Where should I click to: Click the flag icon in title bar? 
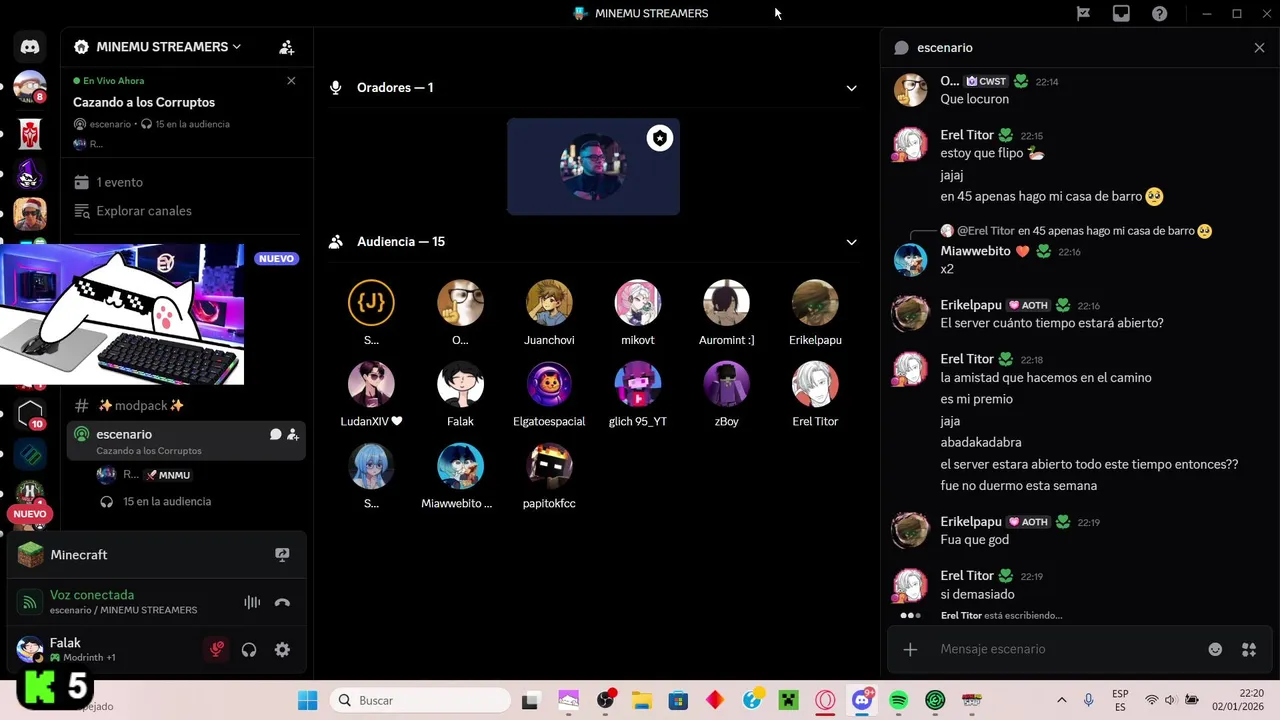coord(1083,14)
